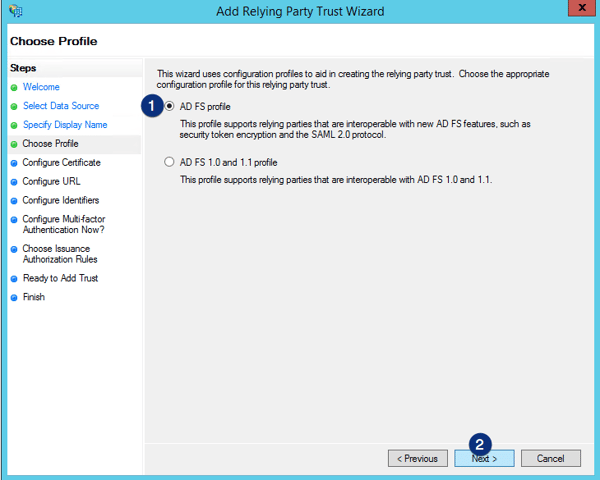
Task: Open the Welcome step link
Action: pos(41,87)
